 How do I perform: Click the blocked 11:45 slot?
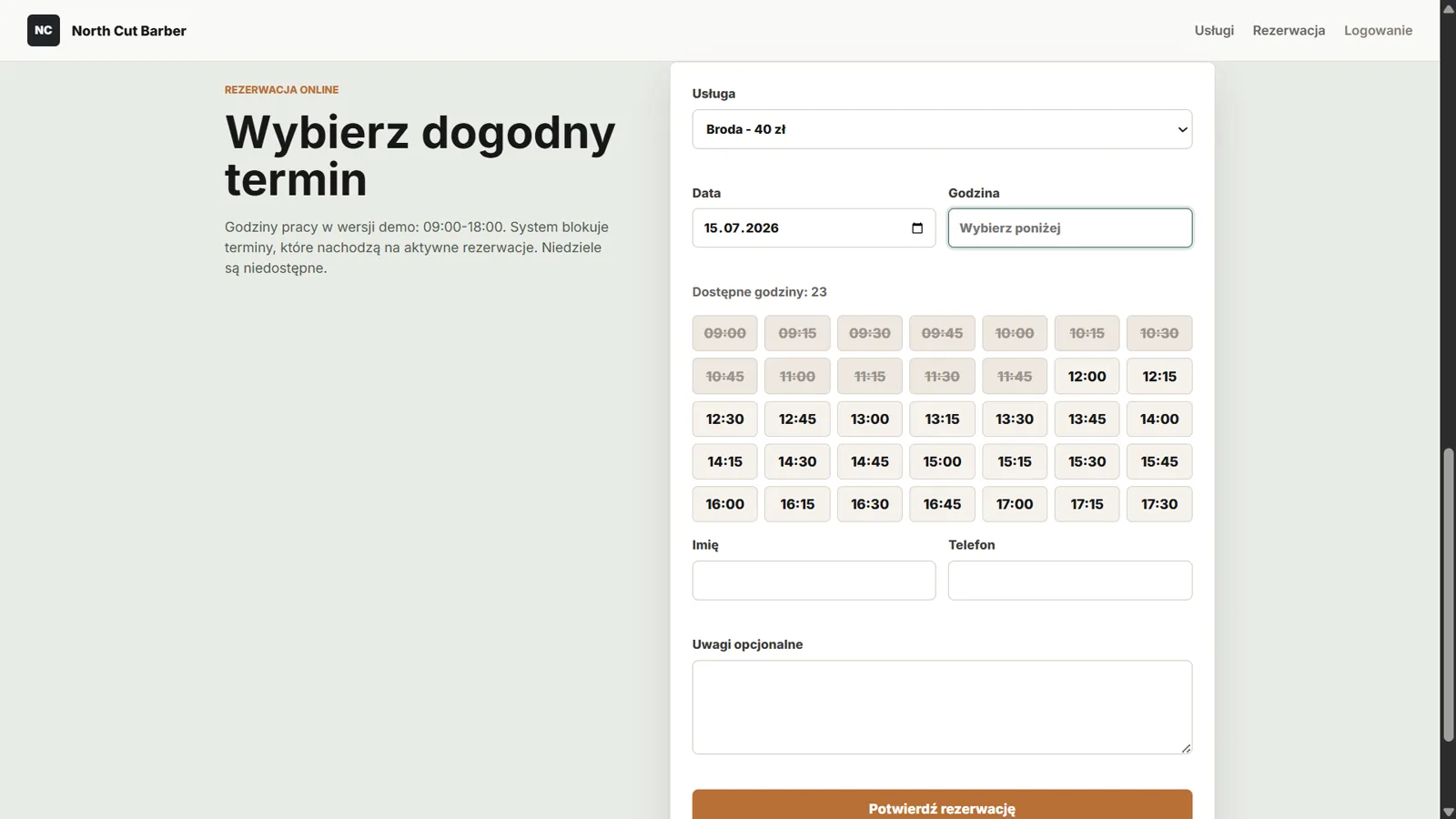click(x=1015, y=376)
